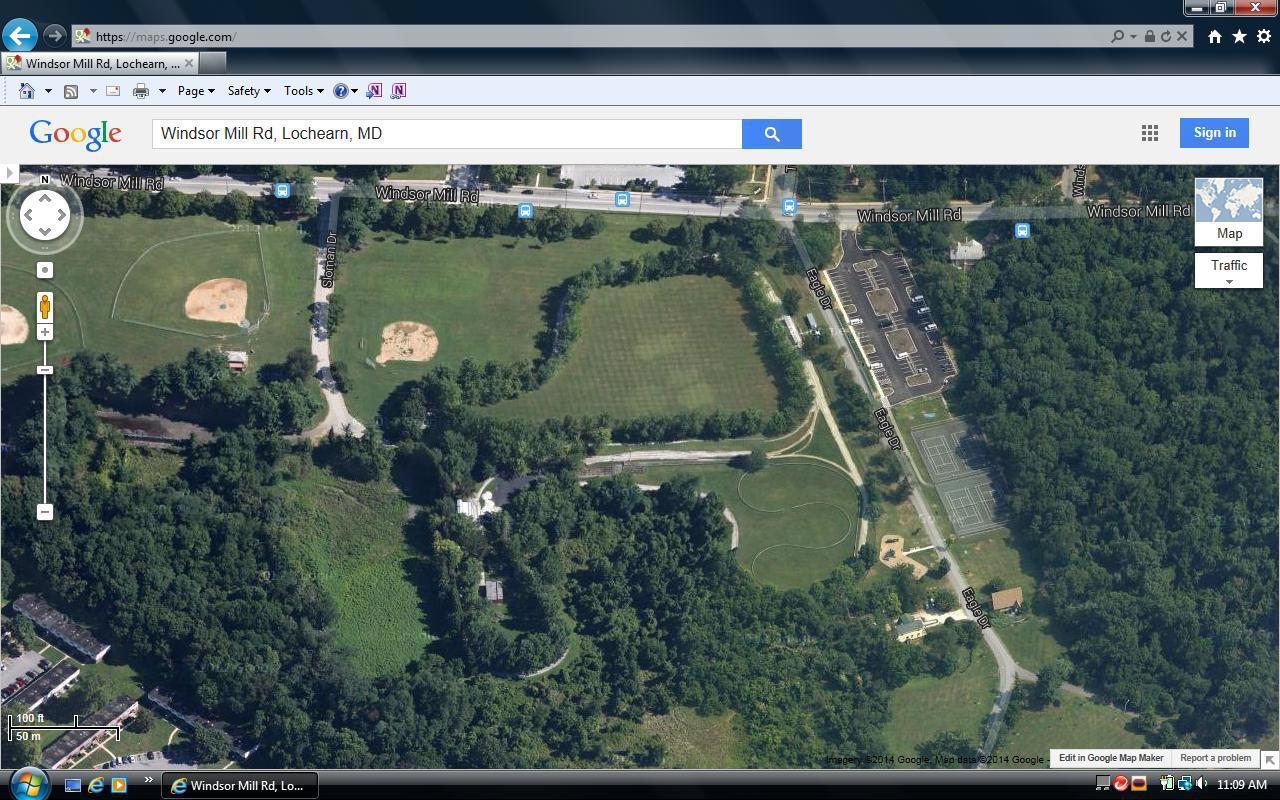The image size is (1280, 800).
Task: Click the zoom out minus button
Action: (x=45, y=512)
